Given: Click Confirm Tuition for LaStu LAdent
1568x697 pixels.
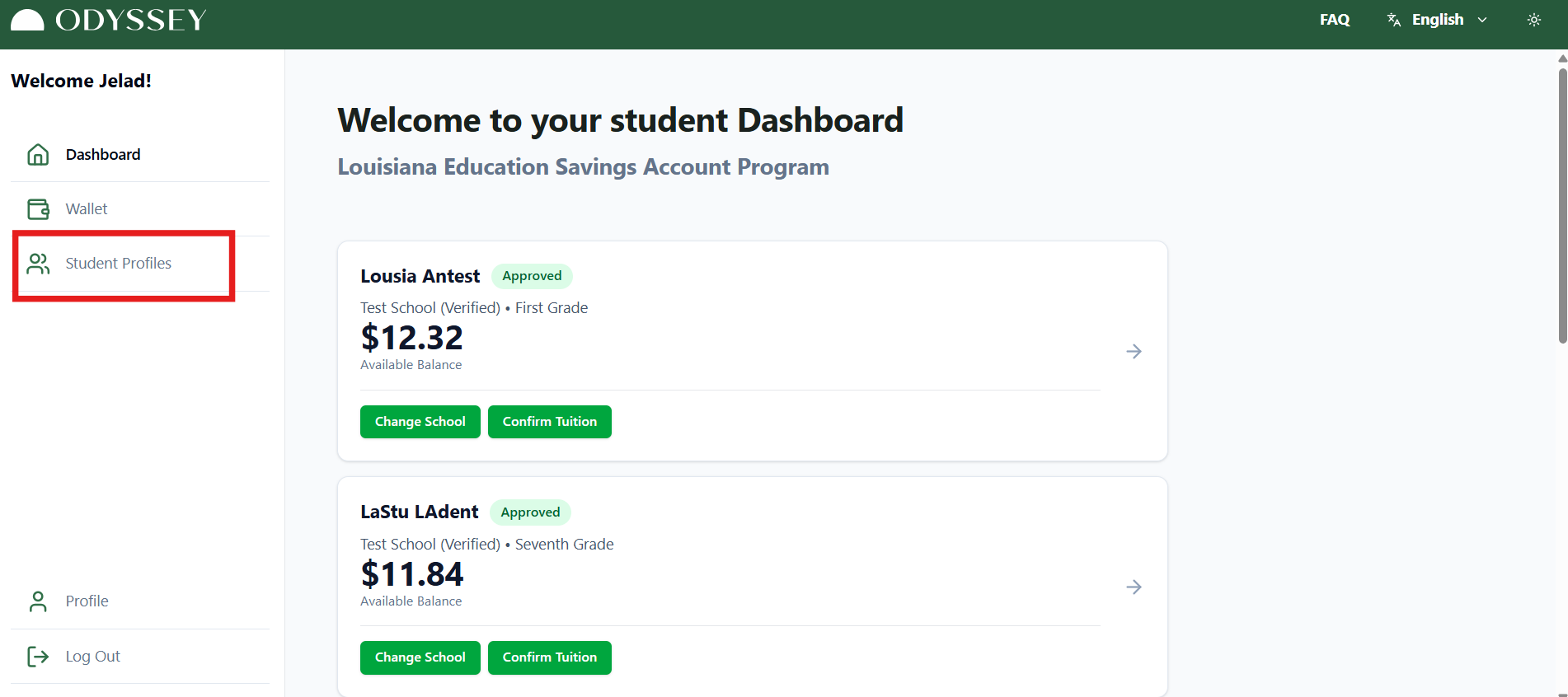Looking at the screenshot, I should (x=549, y=657).
